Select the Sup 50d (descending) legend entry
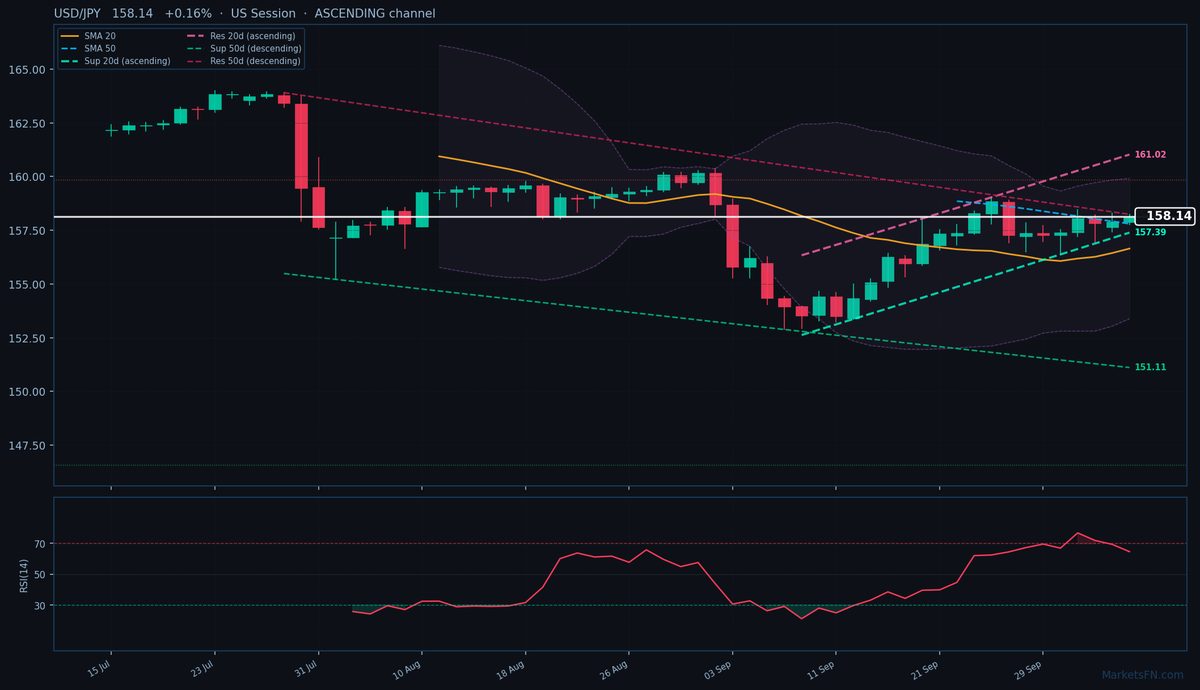 click(x=243, y=48)
